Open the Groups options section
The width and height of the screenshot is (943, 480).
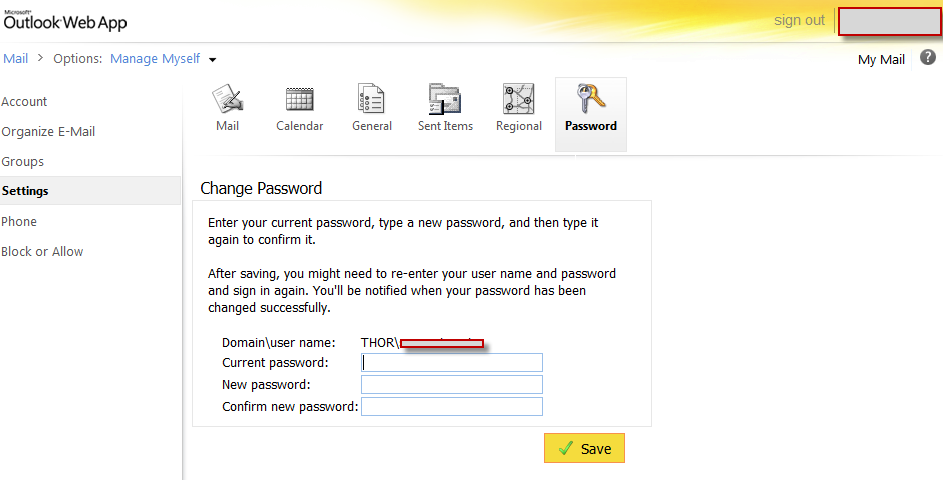coord(22,162)
